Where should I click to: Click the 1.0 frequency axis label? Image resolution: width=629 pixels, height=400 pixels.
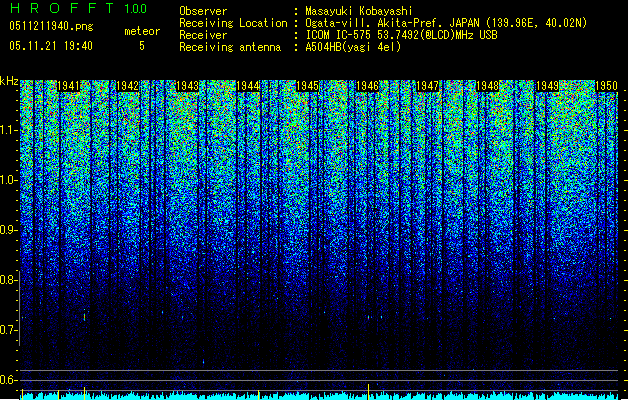(x=9, y=180)
